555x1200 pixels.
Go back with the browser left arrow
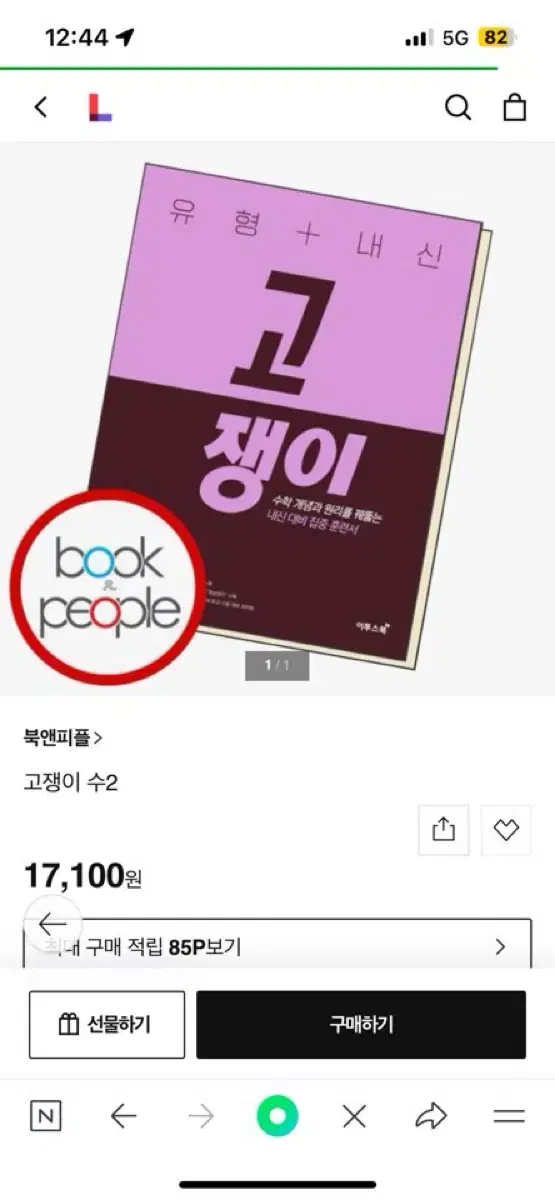coord(123,1116)
